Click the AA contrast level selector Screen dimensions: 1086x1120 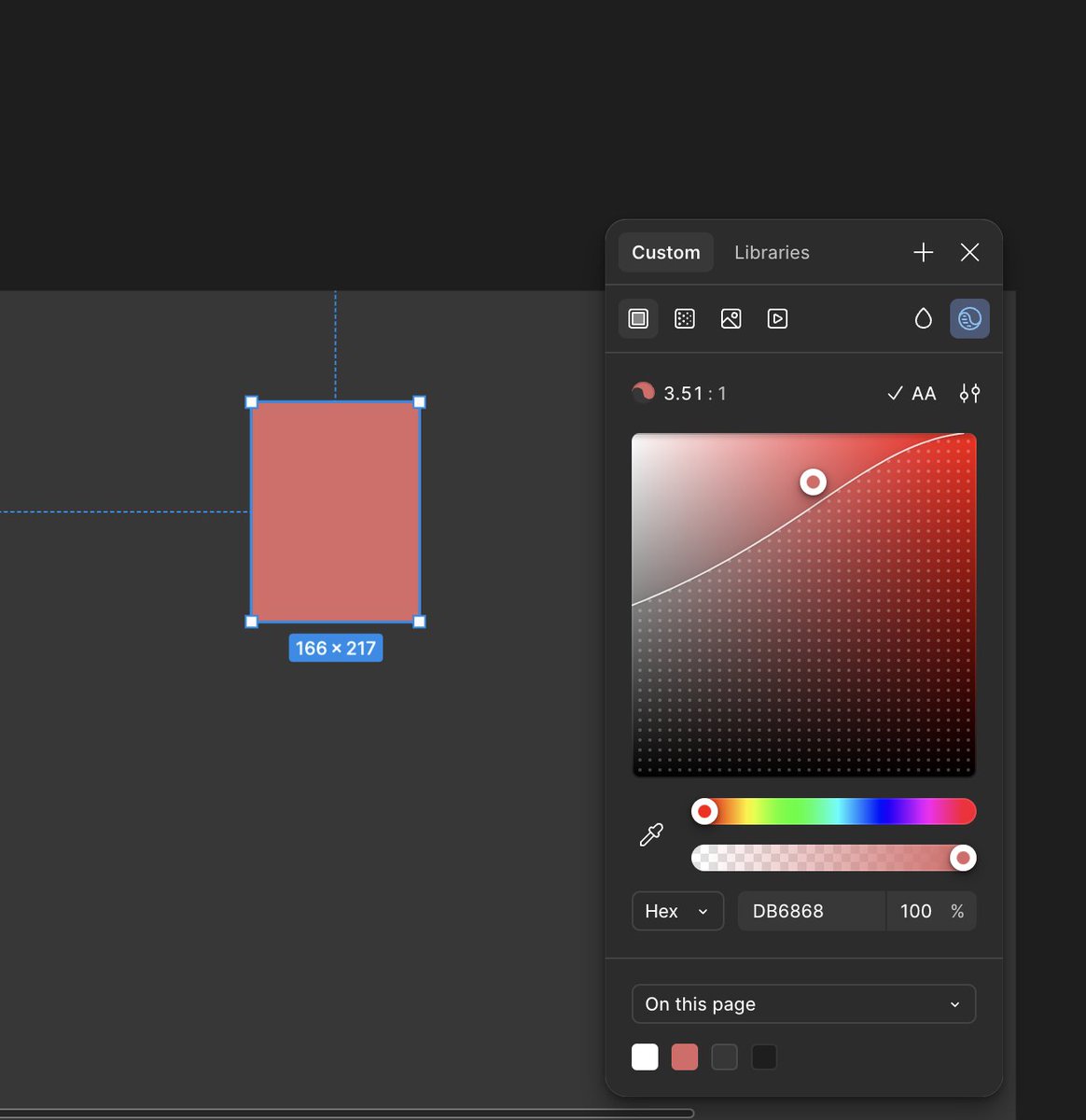(x=912, y=394)
